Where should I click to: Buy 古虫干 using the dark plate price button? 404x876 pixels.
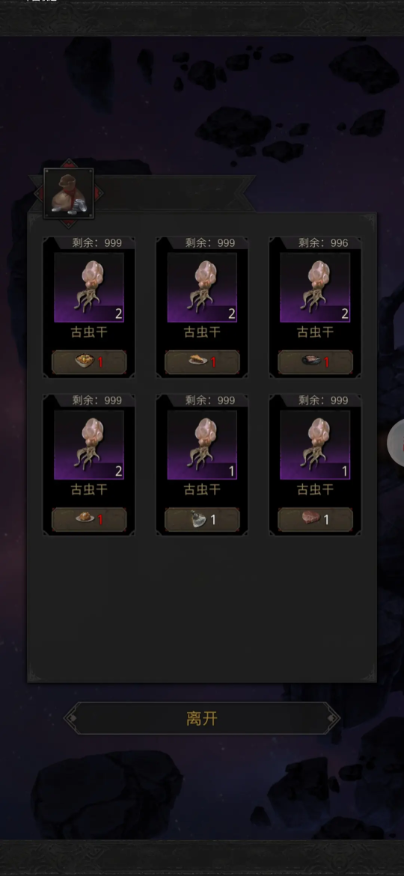coord(315,362)
